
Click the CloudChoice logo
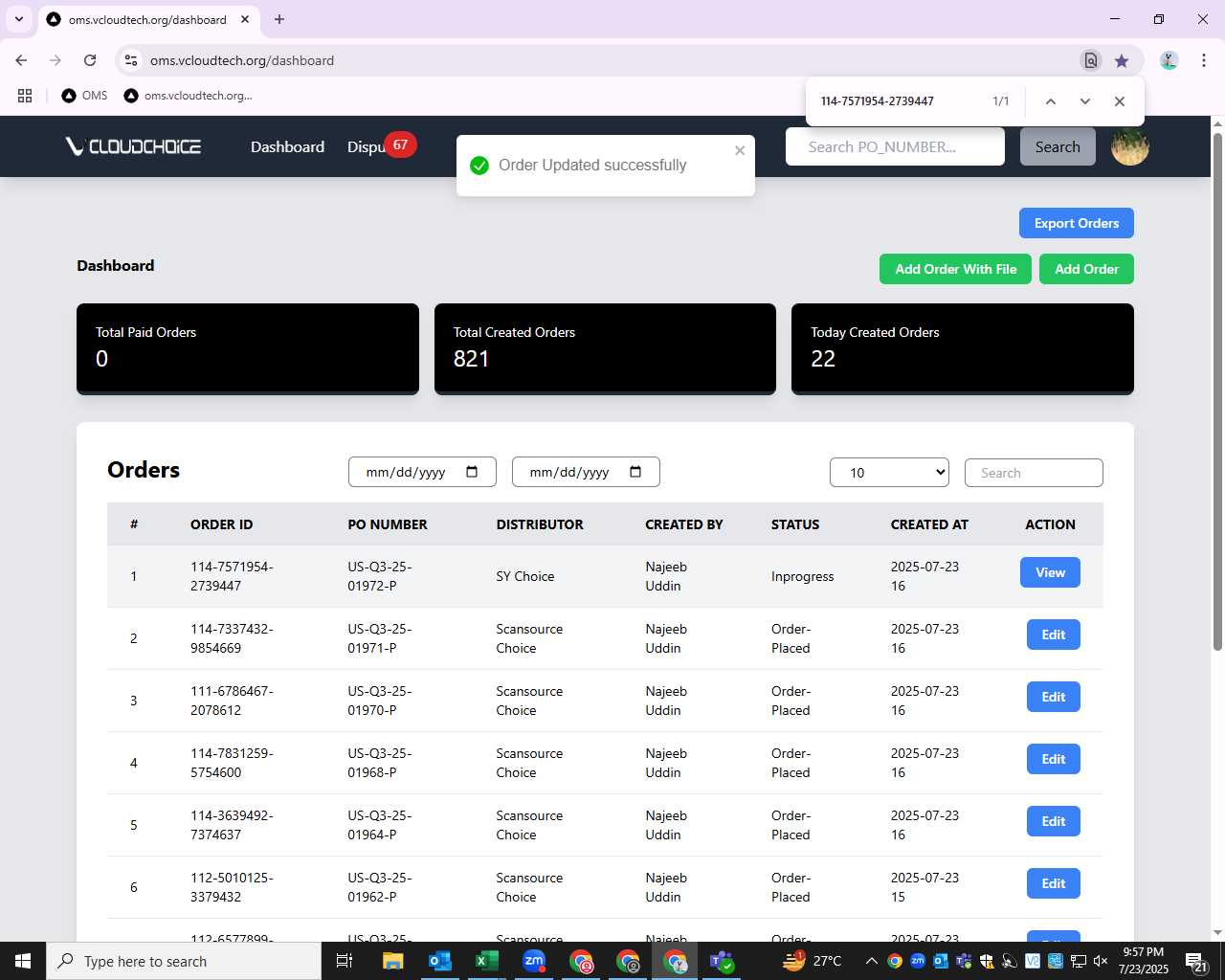point(133,146)
